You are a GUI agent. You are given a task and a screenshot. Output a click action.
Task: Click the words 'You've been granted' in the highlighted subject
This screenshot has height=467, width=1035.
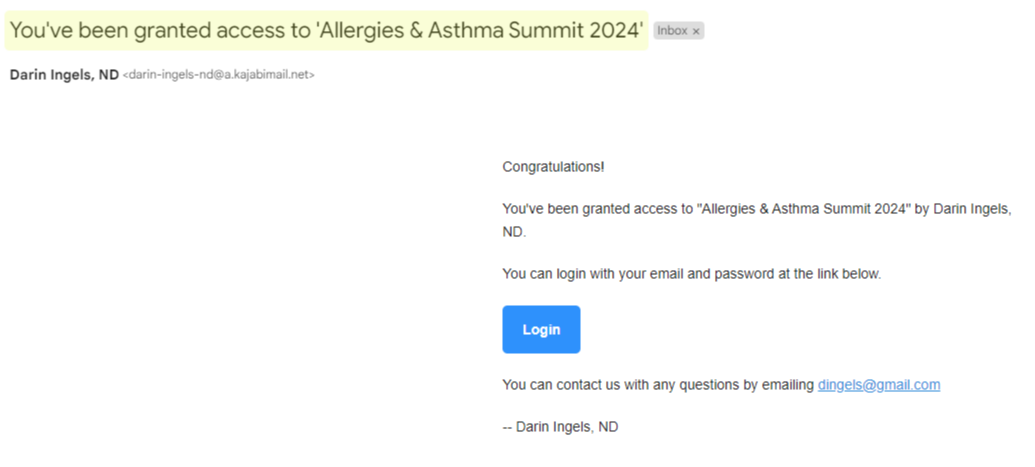[96, 30]
